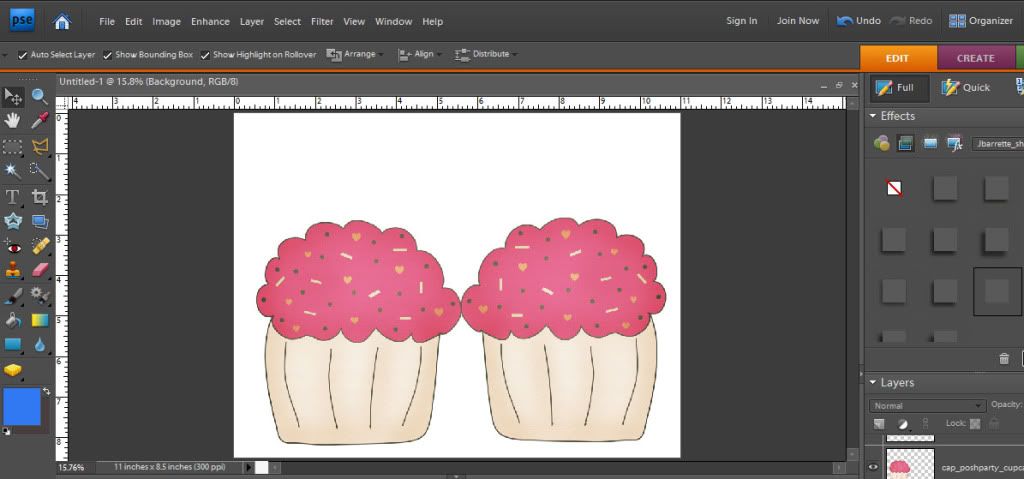Select the Brush tool
The width and height of the screenshot is (1024, 479).
click(12, 296)
